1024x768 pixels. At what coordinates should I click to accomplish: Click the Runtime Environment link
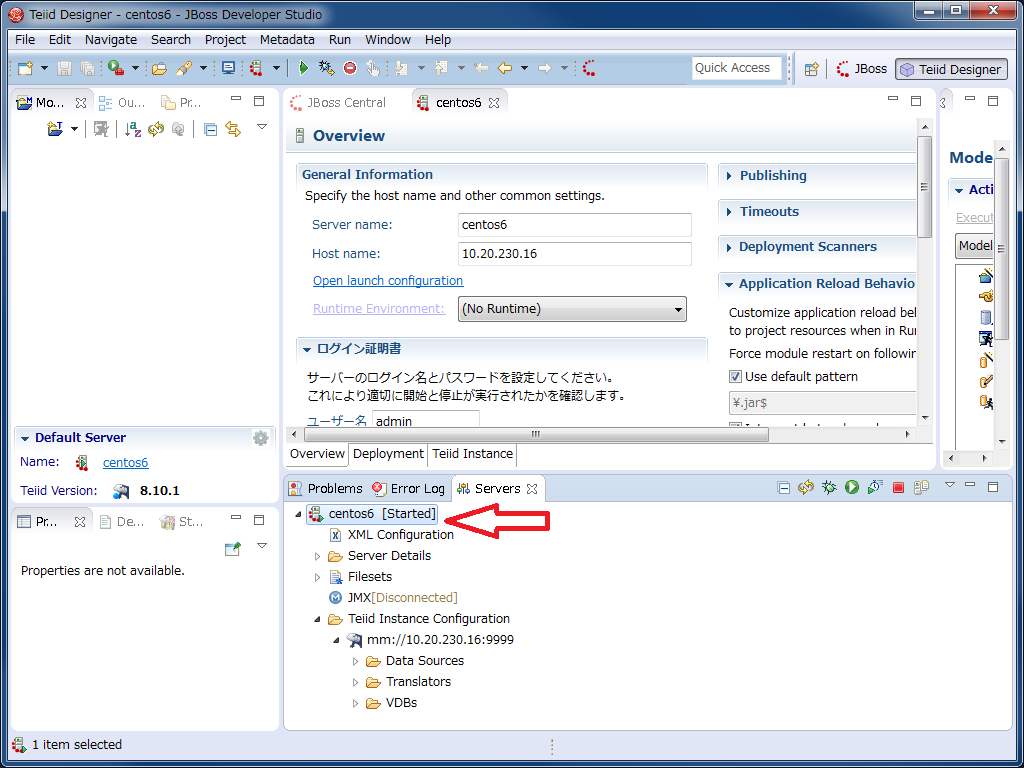coord(379,309)
